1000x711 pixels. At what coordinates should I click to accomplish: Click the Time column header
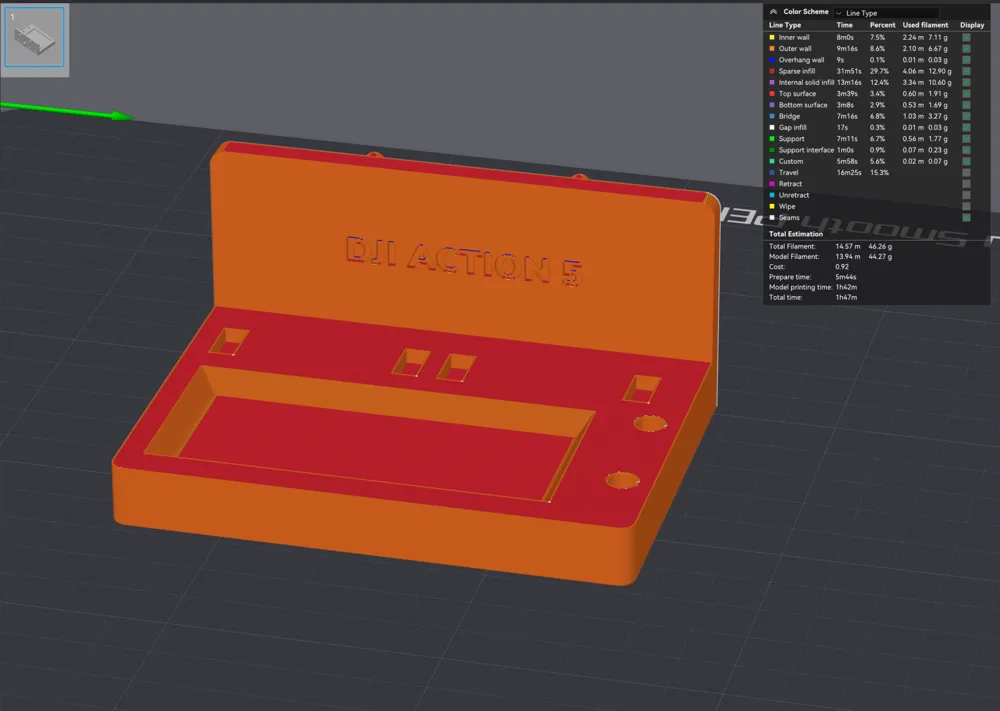coord(844,26)
